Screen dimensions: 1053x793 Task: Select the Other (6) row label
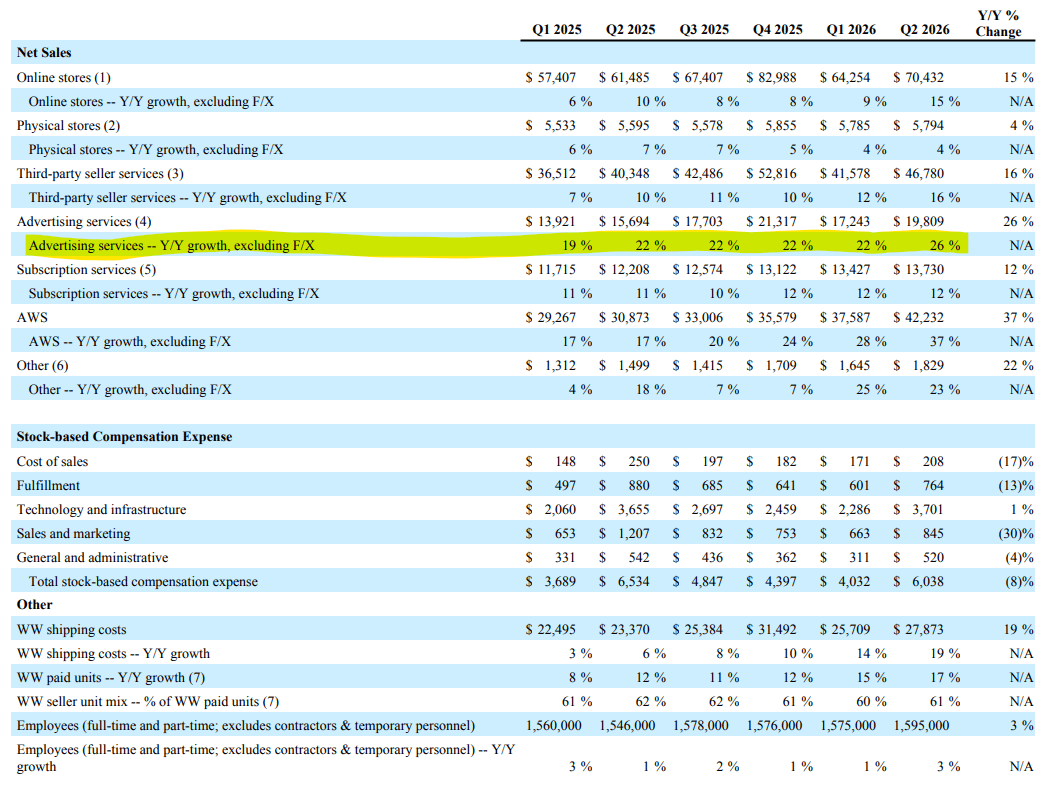tap(42, 365)
